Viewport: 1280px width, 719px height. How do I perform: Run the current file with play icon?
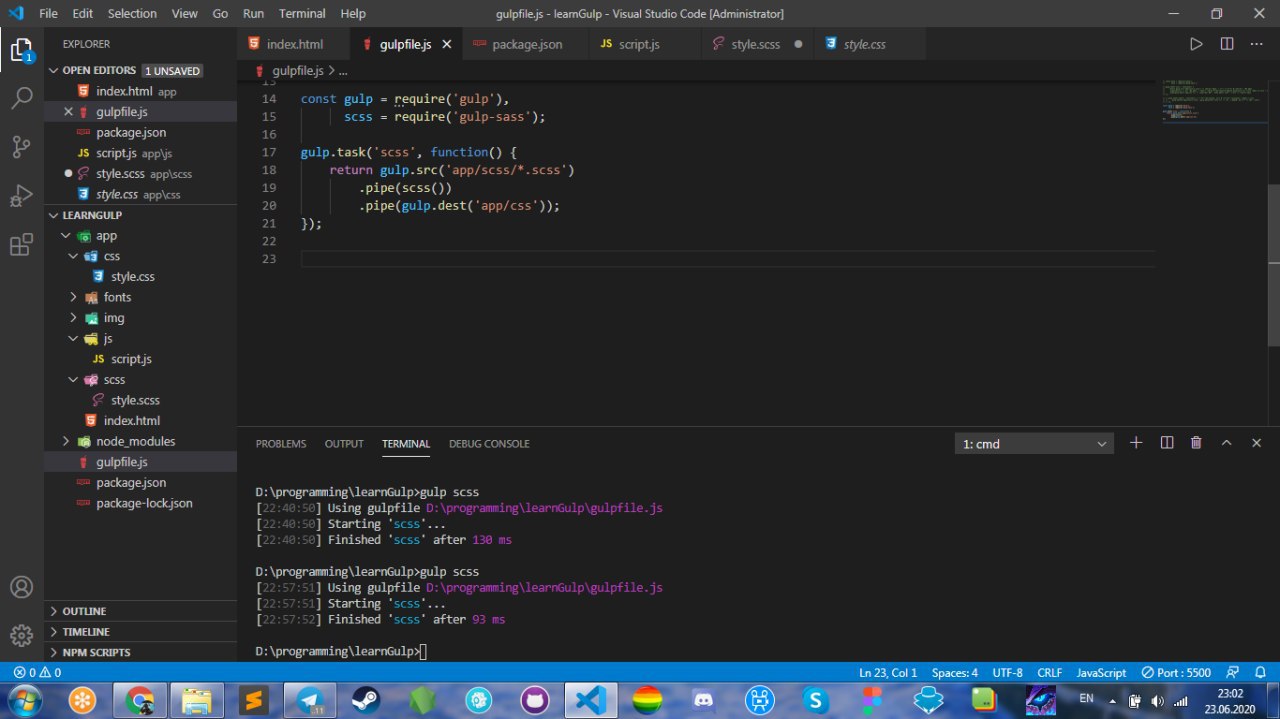click(1196, 44)
